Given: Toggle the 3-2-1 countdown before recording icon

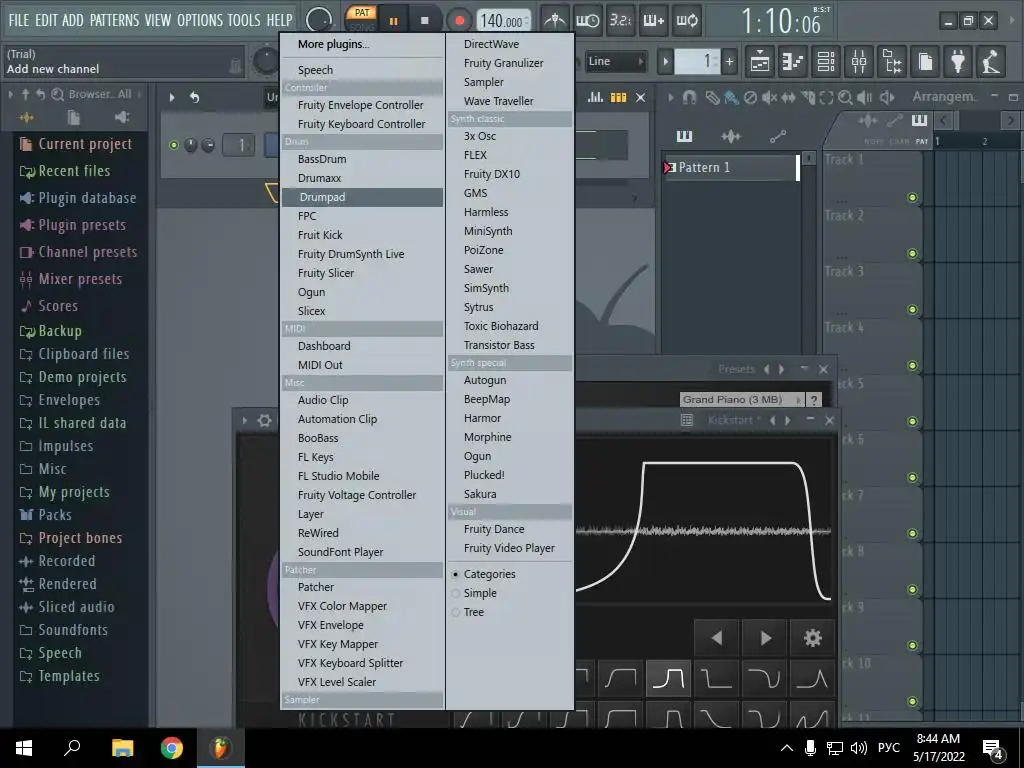Looking at the screenshot, I should 620,20.
